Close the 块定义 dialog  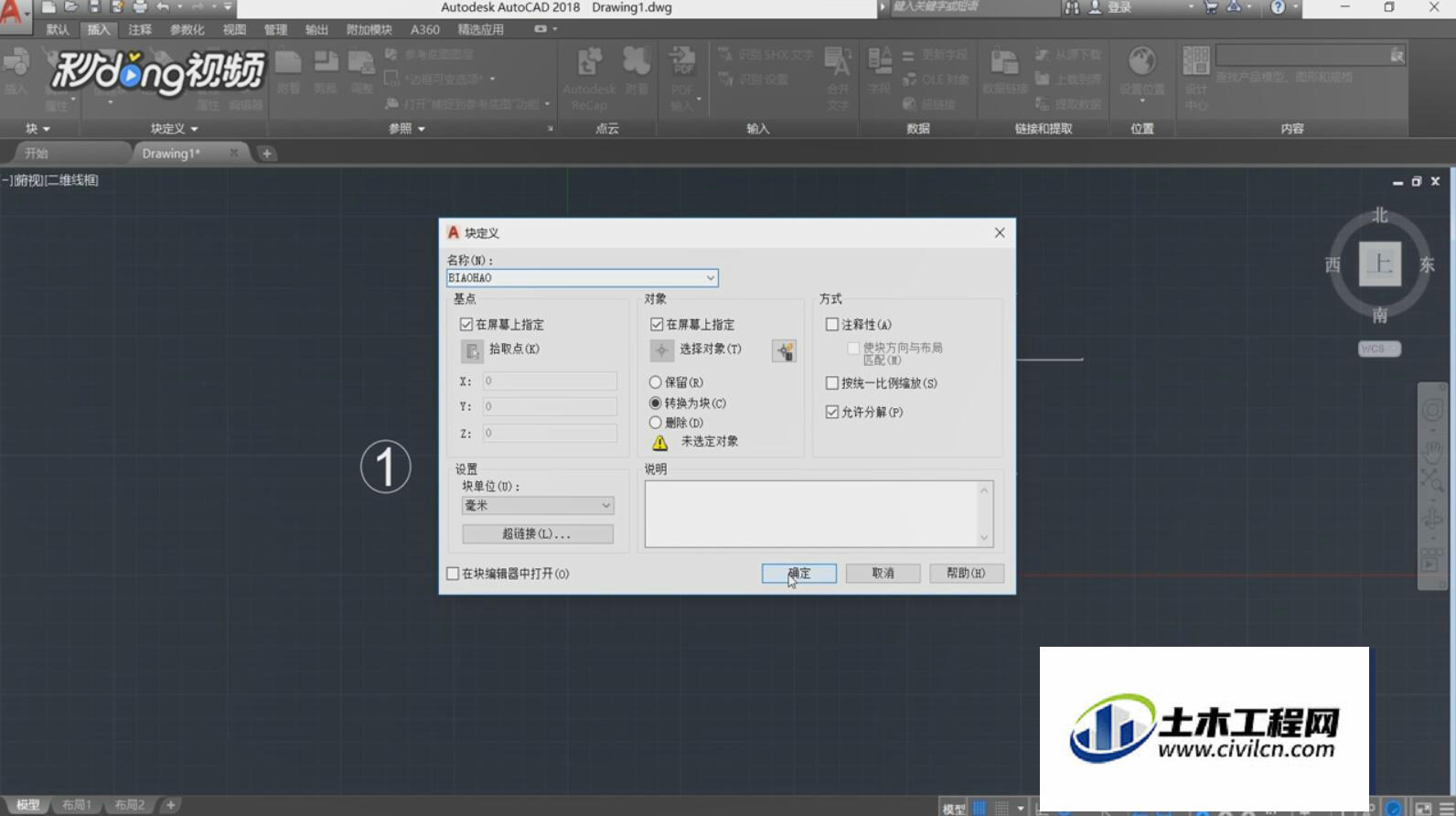coord(1000,233)
